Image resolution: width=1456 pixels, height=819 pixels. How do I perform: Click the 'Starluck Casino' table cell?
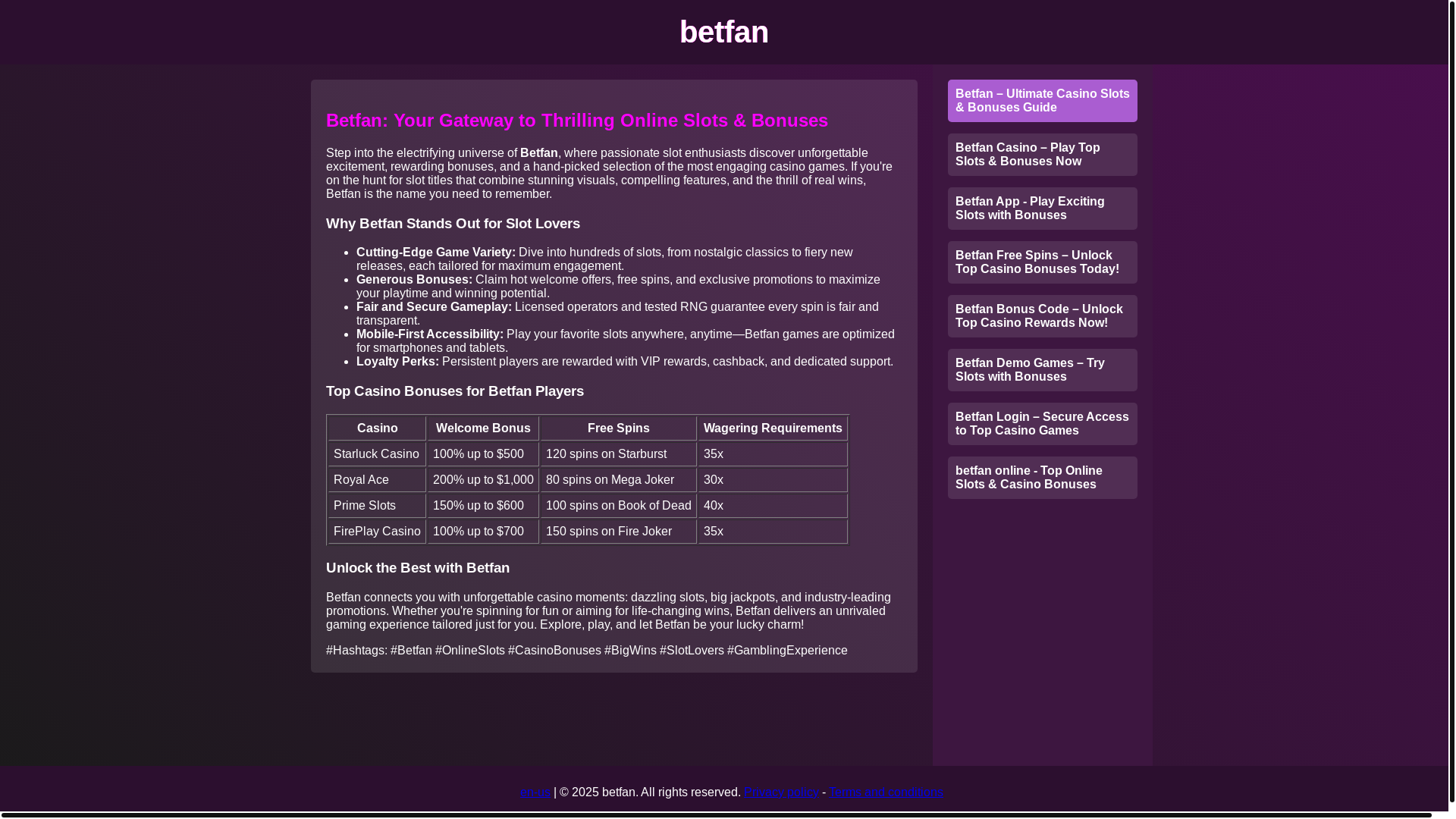(x=377, y=454)
